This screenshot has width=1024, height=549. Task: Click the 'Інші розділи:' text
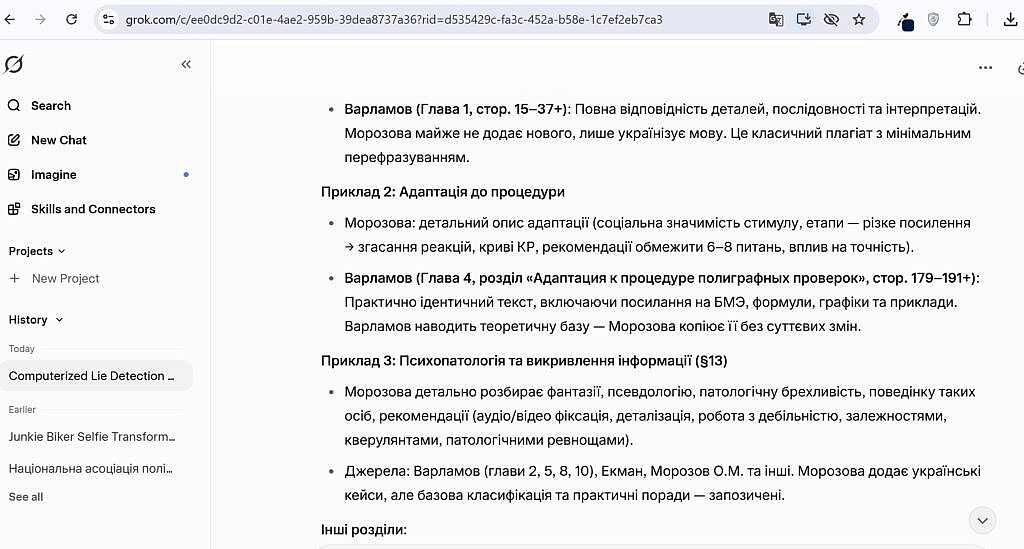[364, 529]
